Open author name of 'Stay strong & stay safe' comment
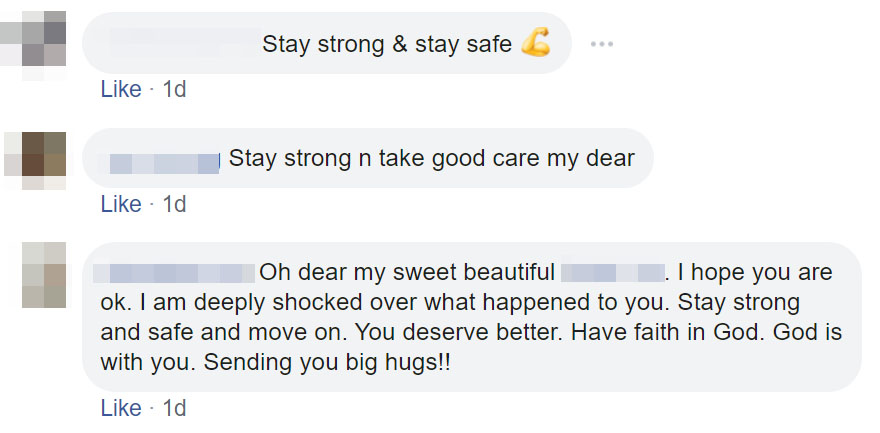 click(x=180, y=44)
